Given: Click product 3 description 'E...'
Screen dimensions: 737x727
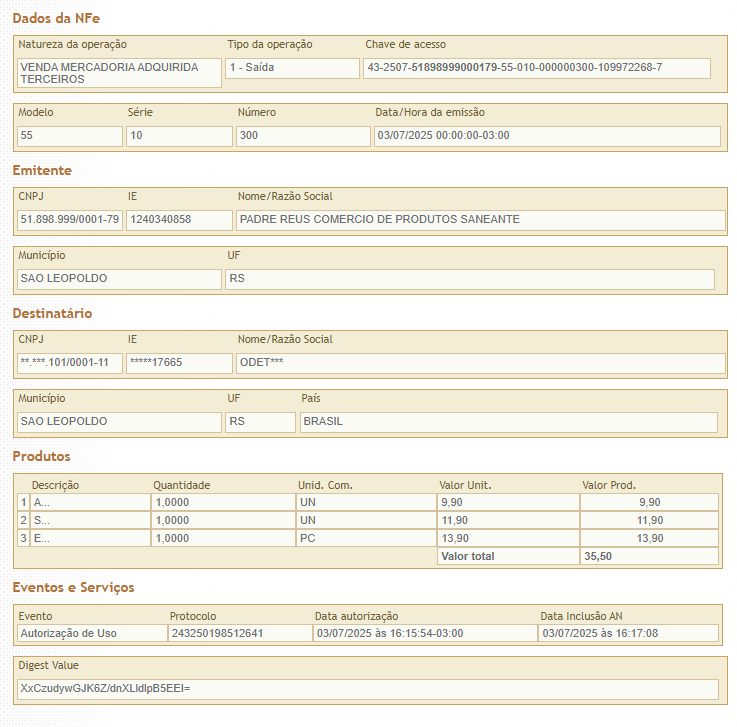Looking at the screenshot, I should (90, 538).
